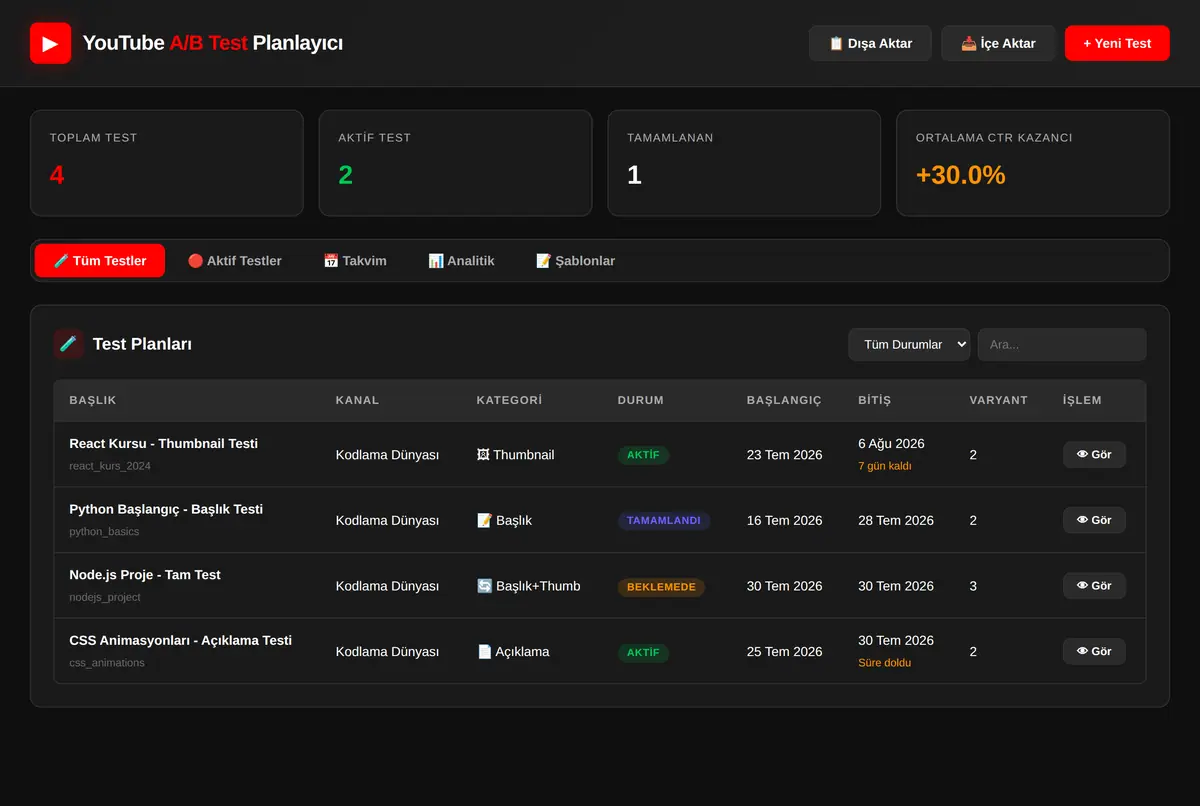The image size is (1200, 806).
Task: View the React Kursu test with Gör
Action: click(1094, 454)
